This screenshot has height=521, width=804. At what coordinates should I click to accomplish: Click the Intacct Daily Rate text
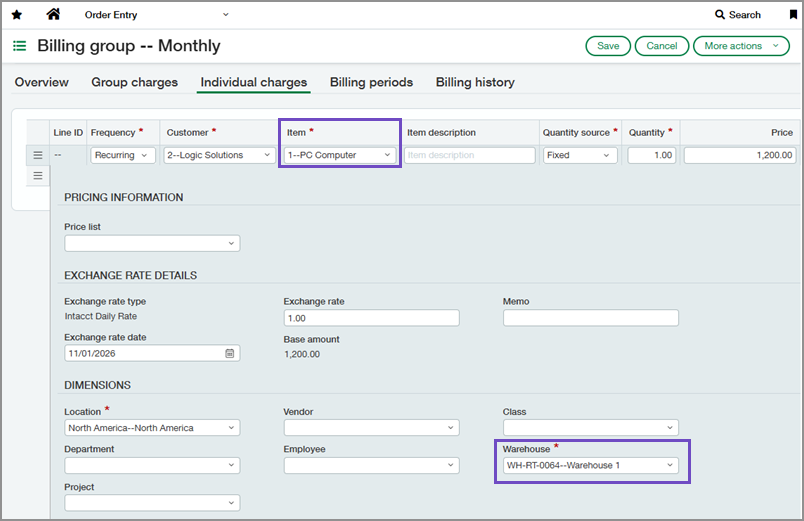coord(100,316)
